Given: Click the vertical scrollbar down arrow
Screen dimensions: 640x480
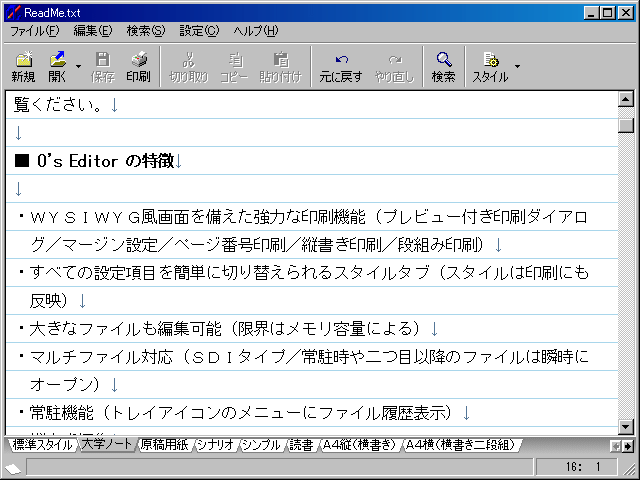Looking at the screenshot, I should coord(626,427).
